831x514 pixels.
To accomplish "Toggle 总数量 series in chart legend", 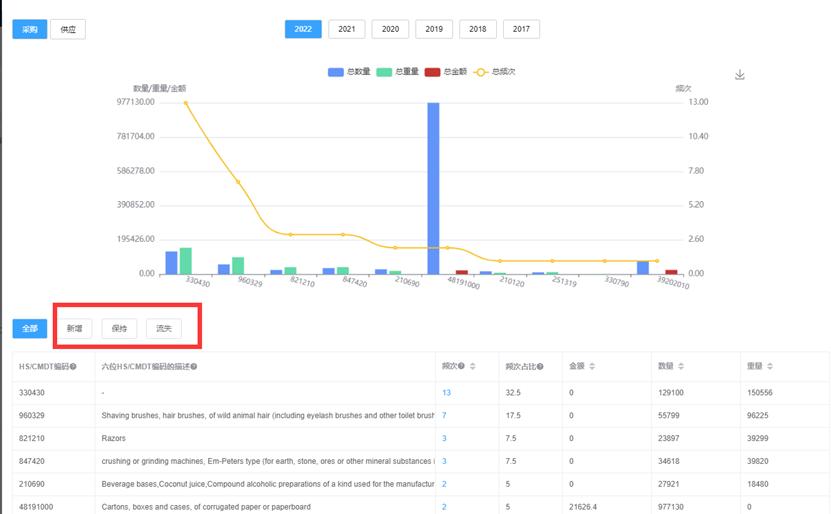I will tap(349, 72).
